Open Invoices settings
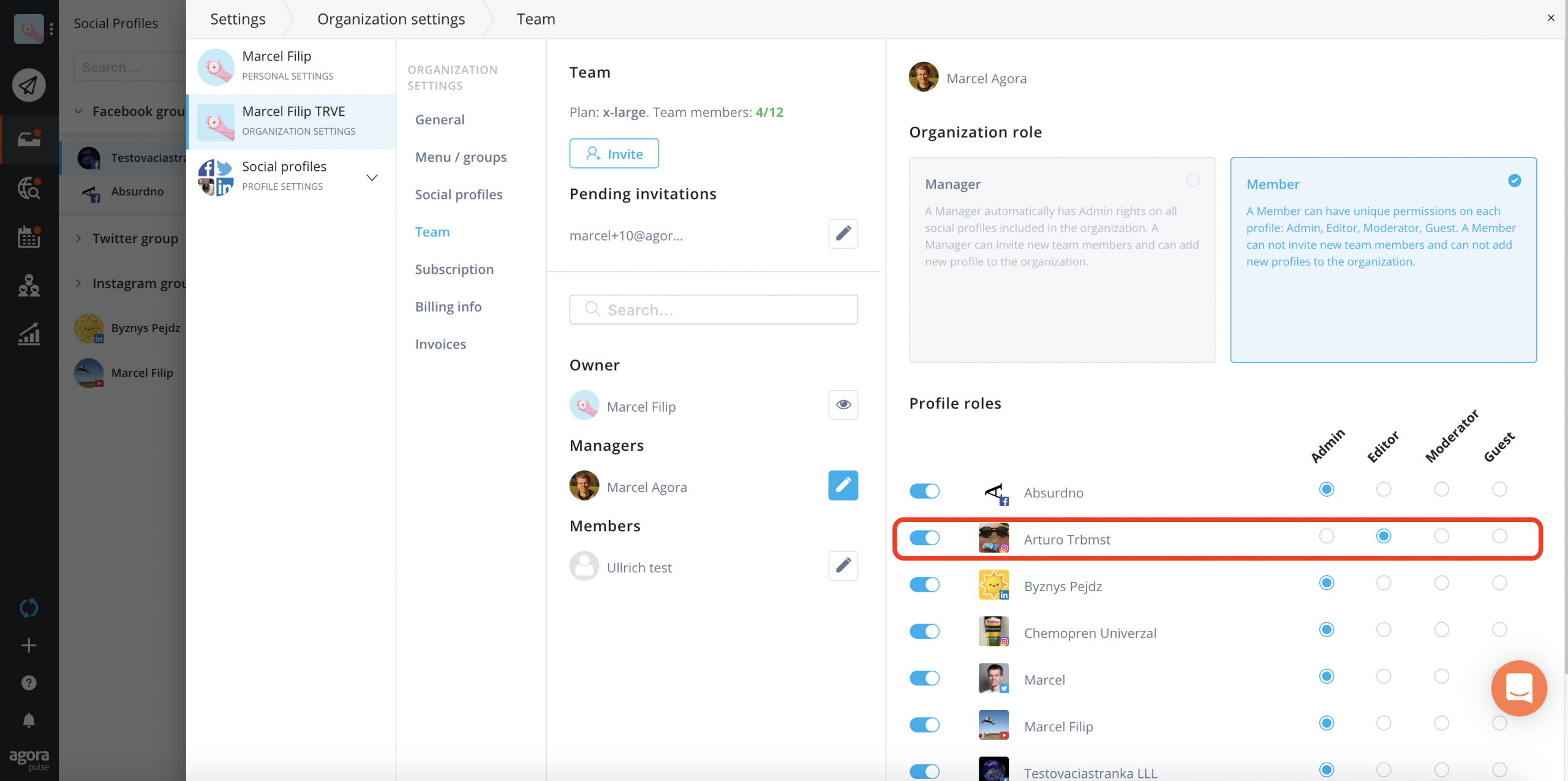The width and height of the screenshot is (1568, 781). point(440,344)
